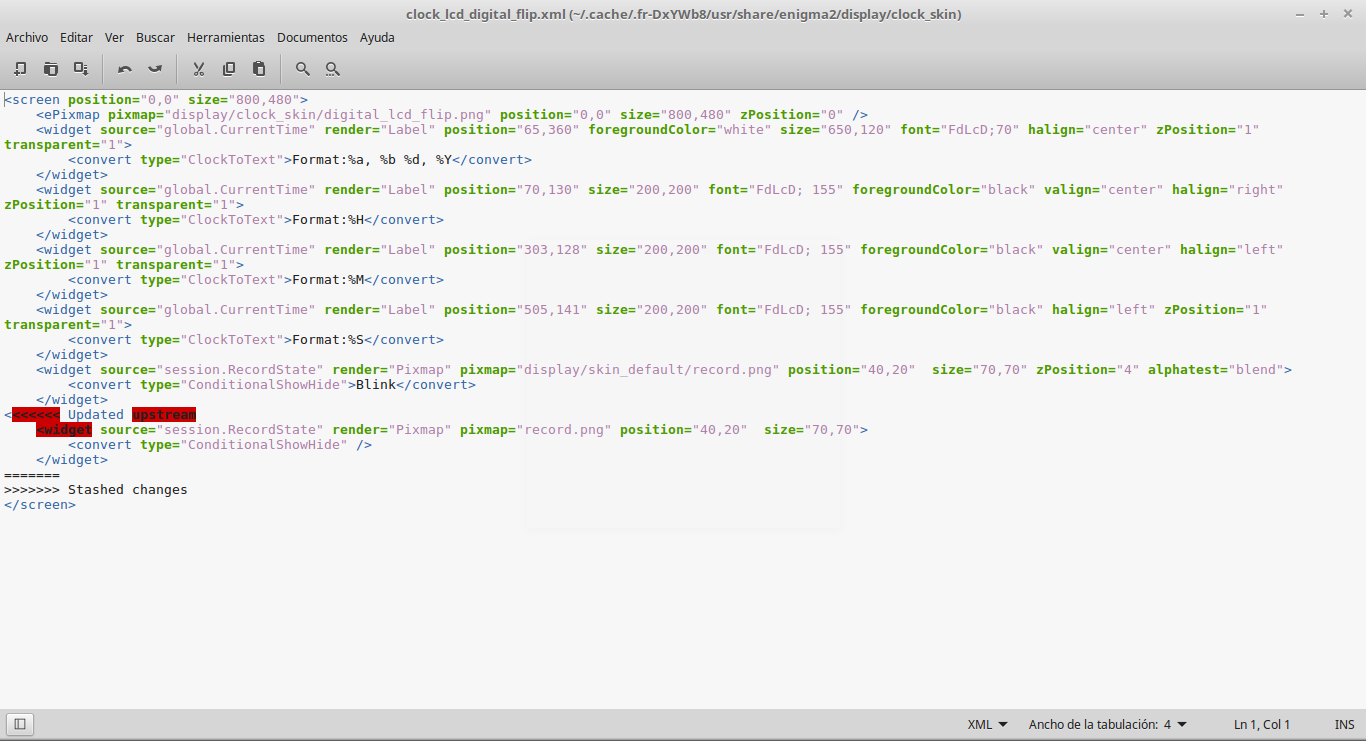Viewport: 1366px width, 741px height.
Task: Click the 'Format:%S' text
Action: pos(328,339)
